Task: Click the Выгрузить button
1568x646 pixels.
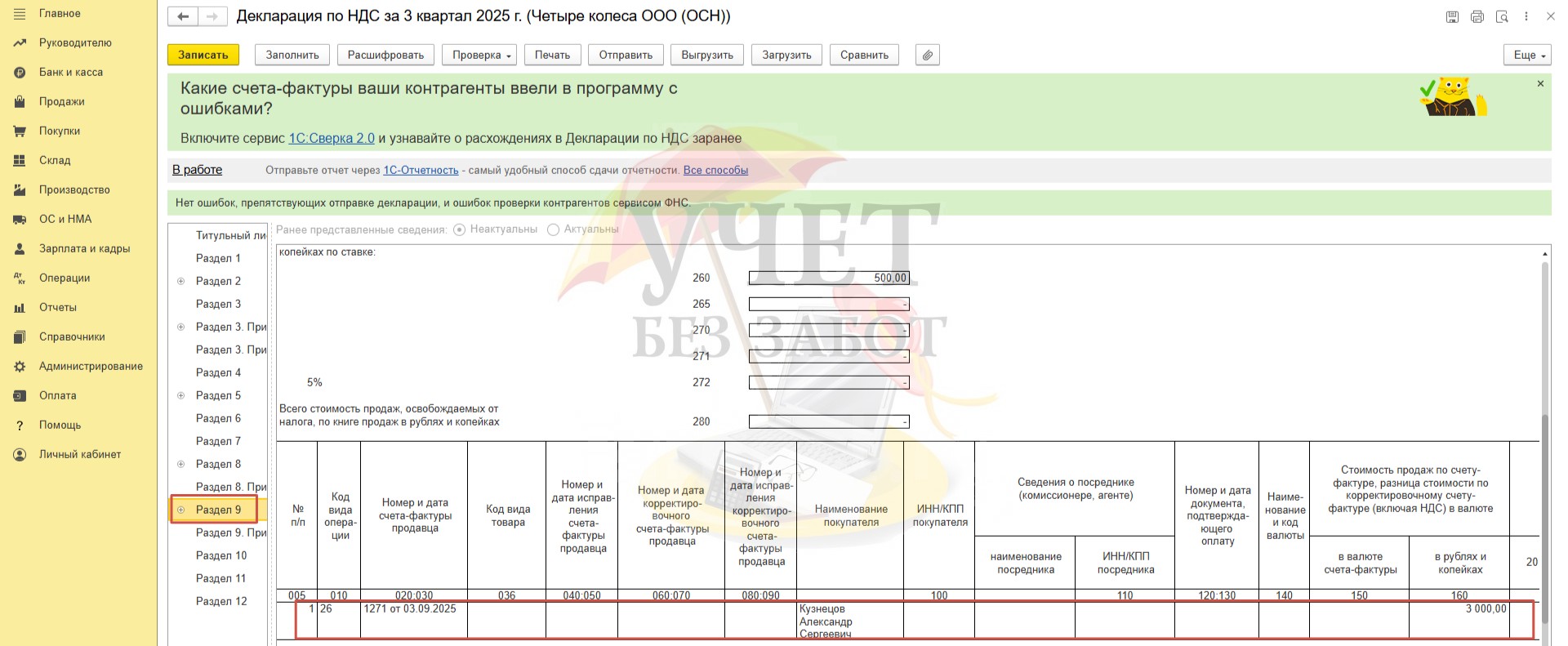Action: click(707, 55)
